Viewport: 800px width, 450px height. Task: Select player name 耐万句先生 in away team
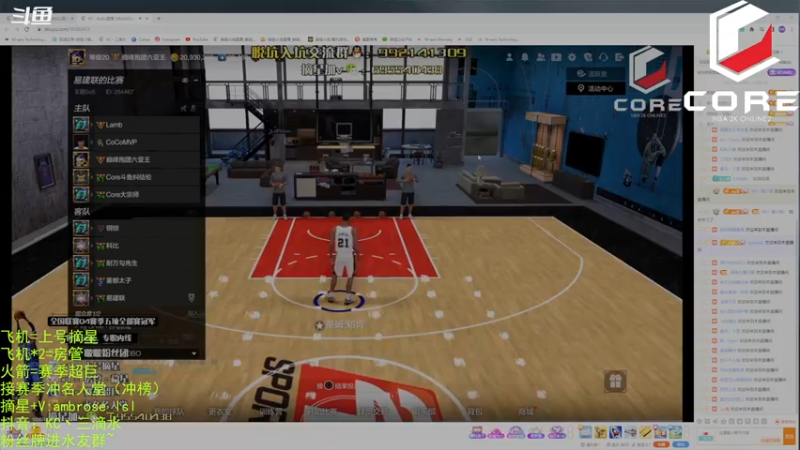coord(121,263)
